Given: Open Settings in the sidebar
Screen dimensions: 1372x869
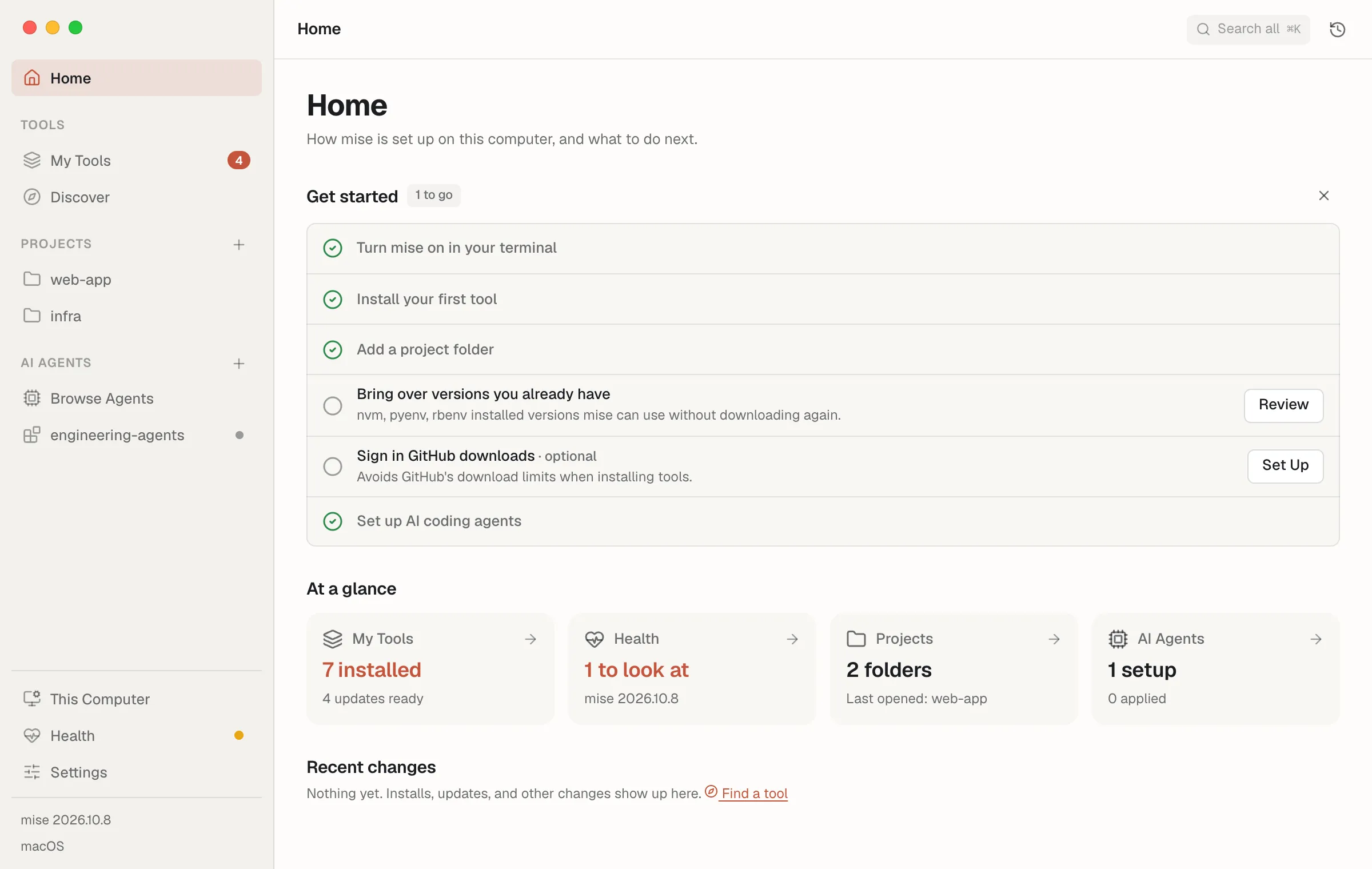Looking at the screenshot, I should [x=137, y=772].
